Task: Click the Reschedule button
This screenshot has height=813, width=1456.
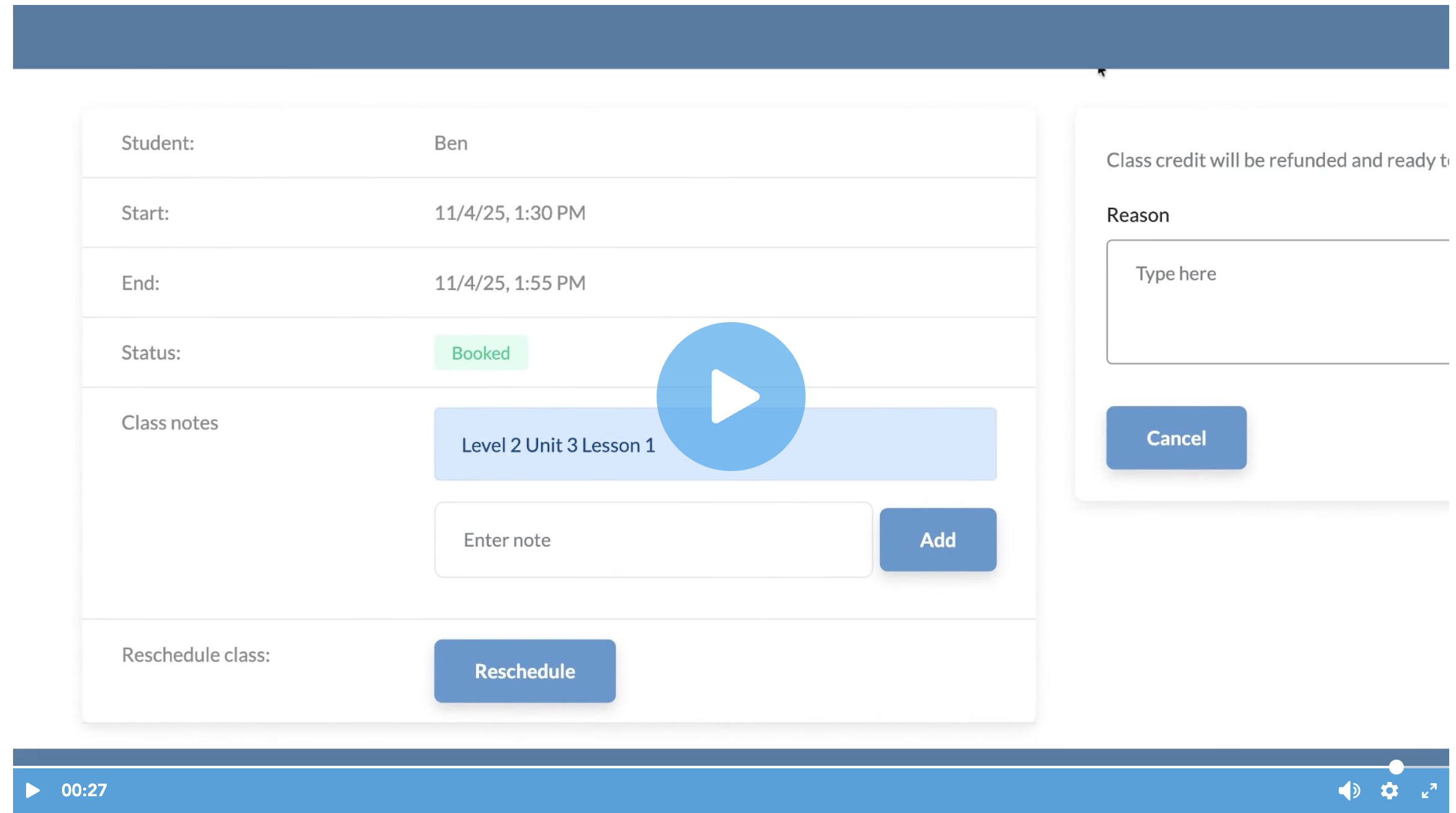Action: (524, 671)
